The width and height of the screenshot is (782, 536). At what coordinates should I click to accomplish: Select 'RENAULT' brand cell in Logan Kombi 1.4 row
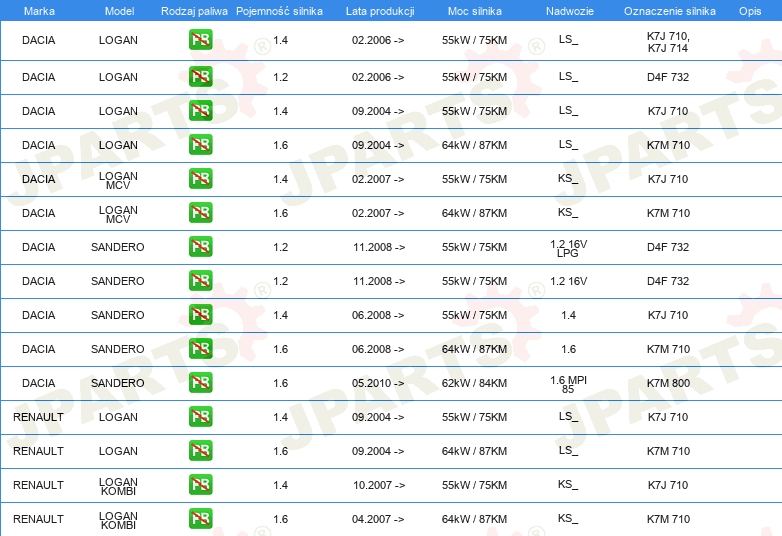coord(38,485)
